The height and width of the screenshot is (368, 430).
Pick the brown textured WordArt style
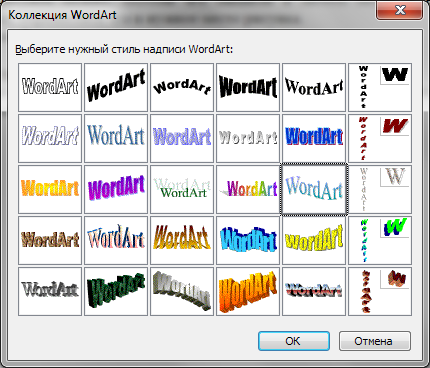(x=50, y=240)
